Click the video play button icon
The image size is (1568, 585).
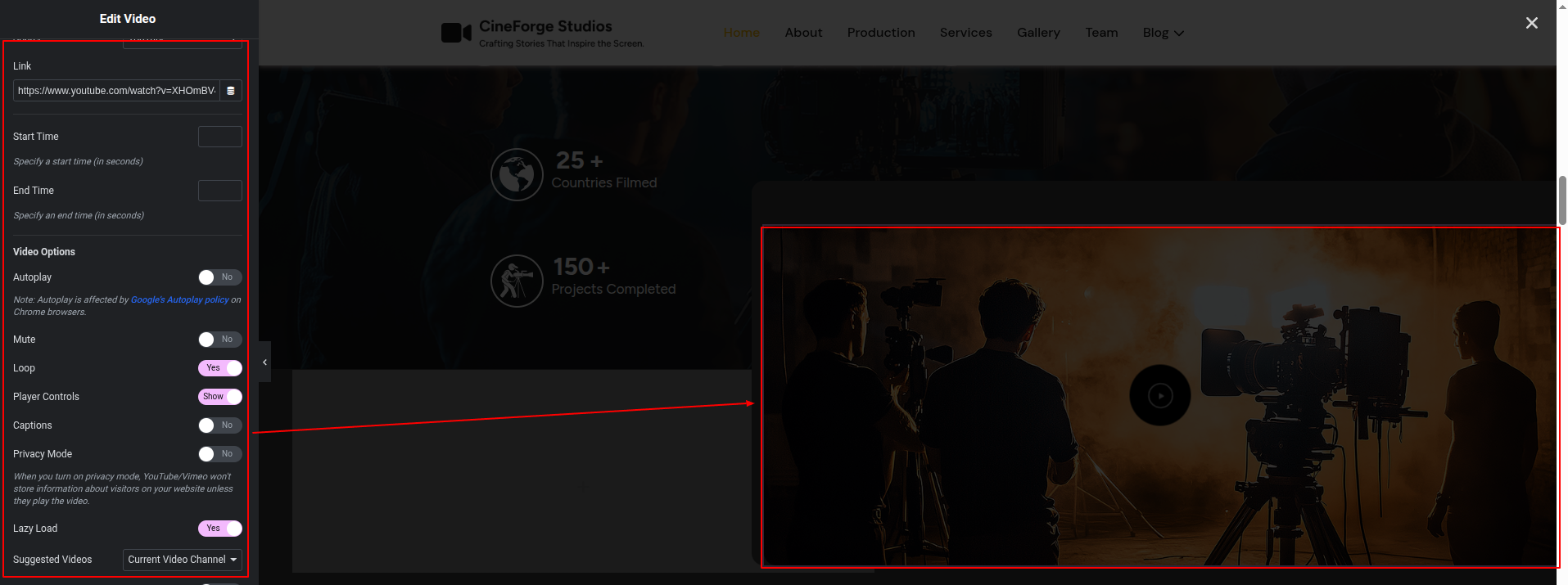[1159, 396]
